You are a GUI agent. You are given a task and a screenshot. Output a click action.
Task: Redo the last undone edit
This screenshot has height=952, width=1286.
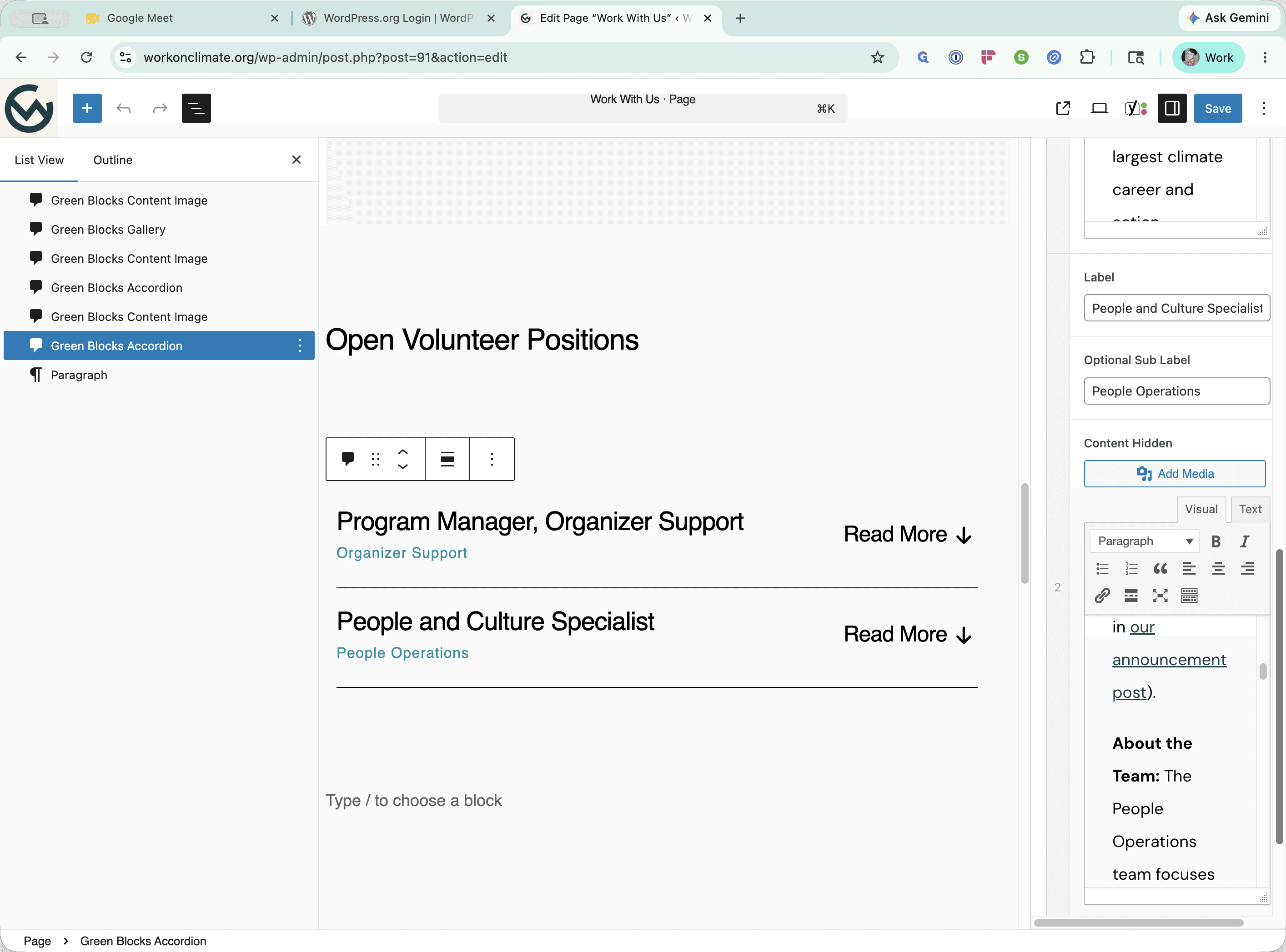[x=160, y=108]
